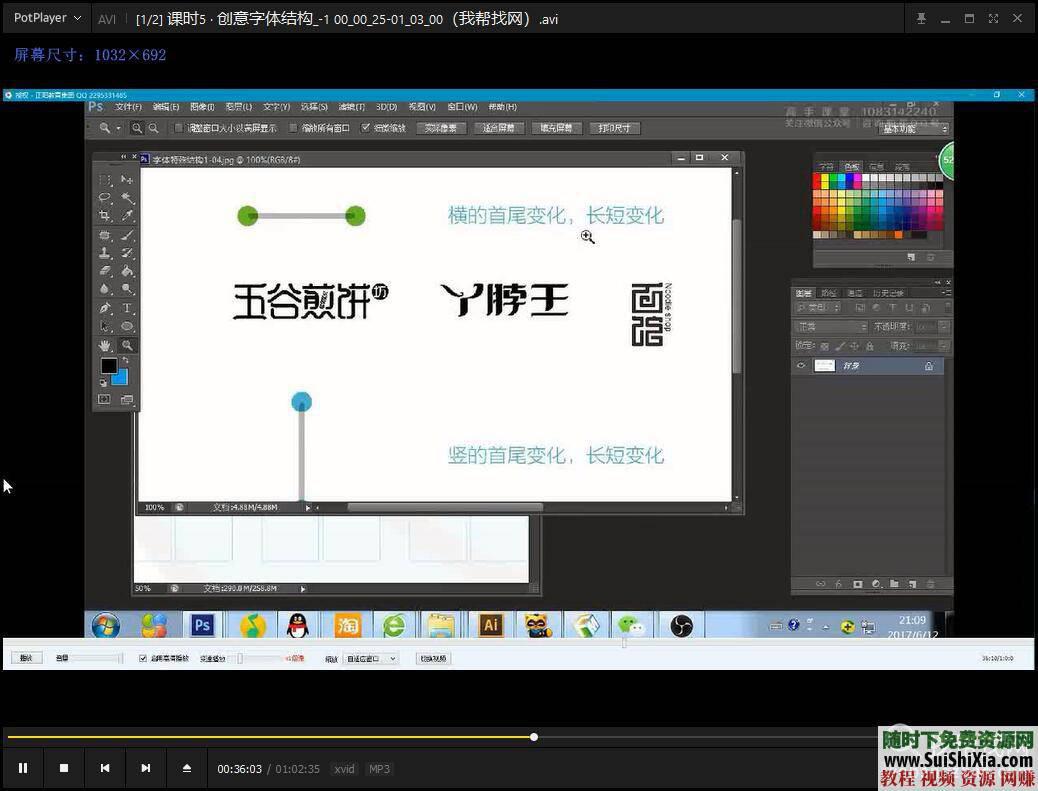
Task: Filter layers by type T icon
Action: pos(893,308)
